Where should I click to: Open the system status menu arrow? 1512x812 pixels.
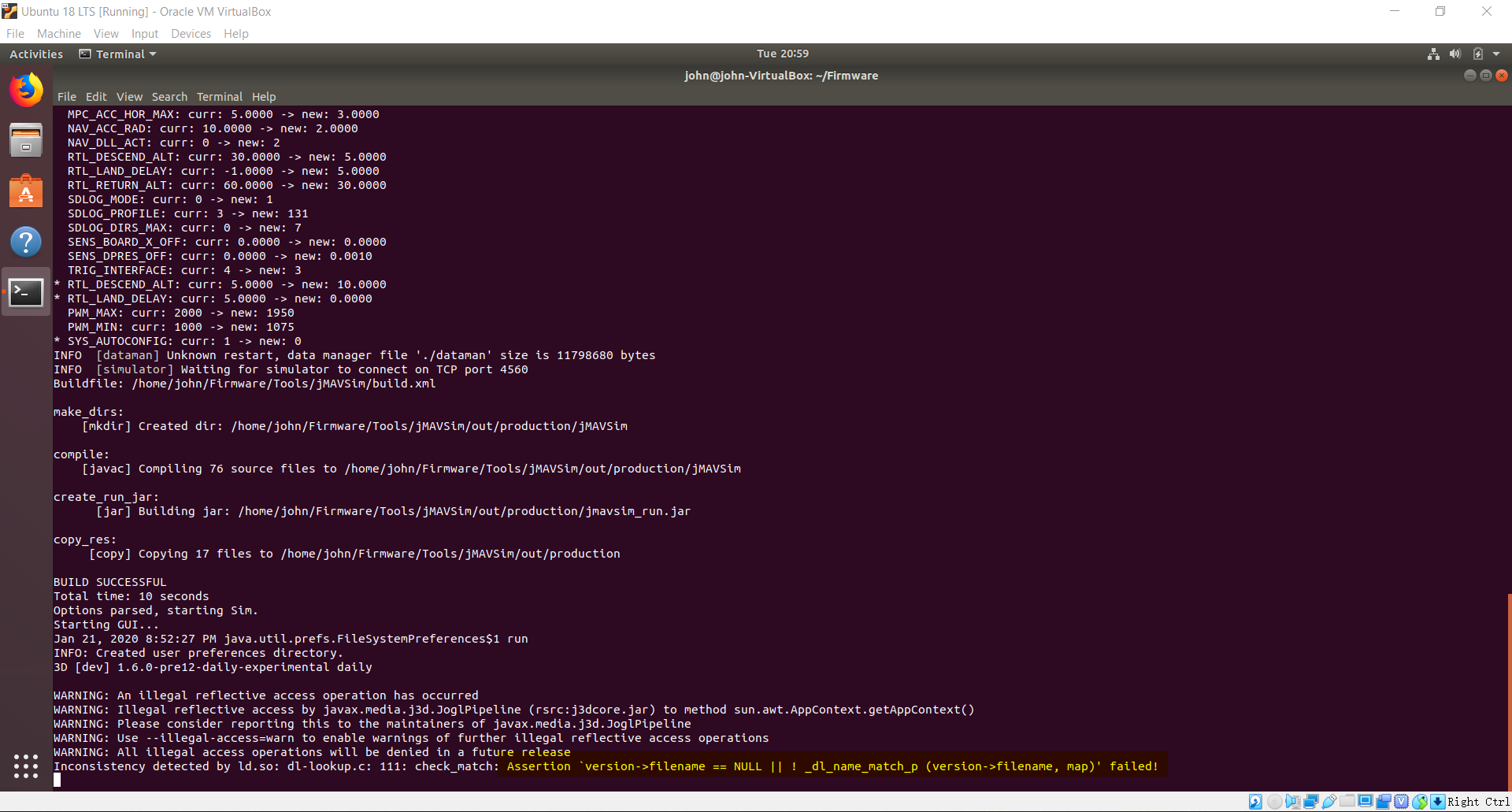1497,54
